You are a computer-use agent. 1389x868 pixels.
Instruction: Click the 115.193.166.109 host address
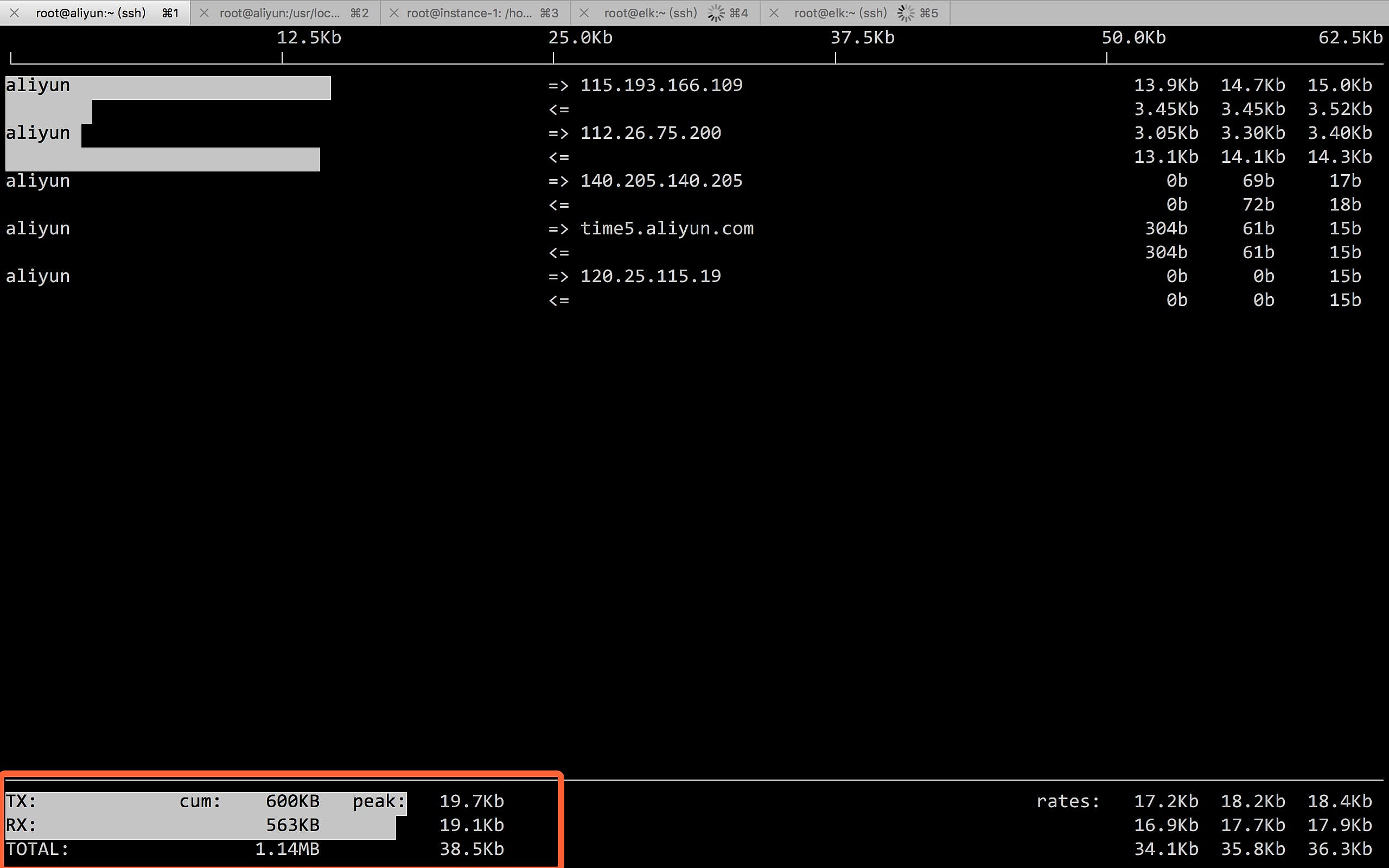(661, 86)
